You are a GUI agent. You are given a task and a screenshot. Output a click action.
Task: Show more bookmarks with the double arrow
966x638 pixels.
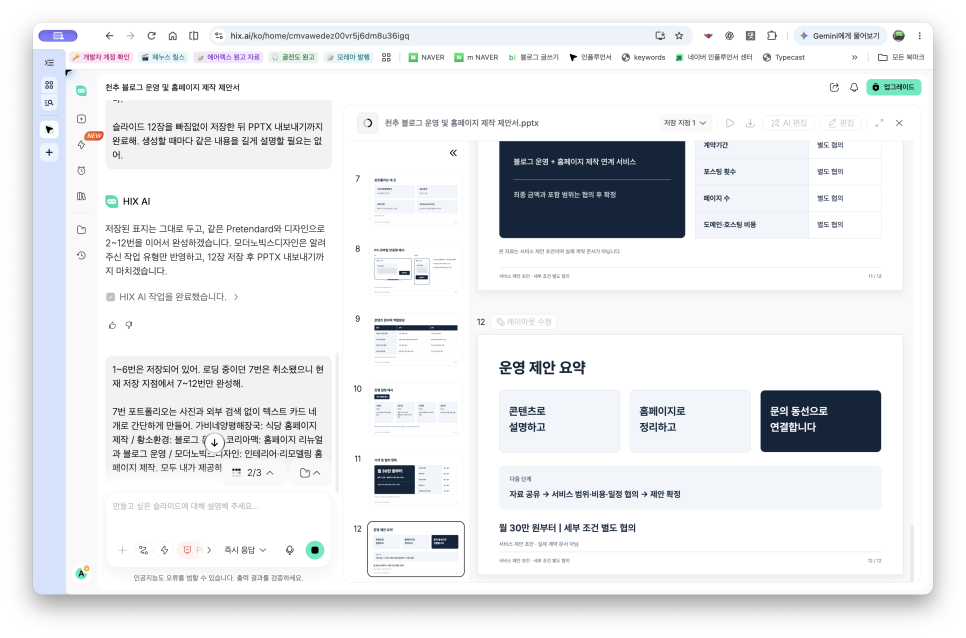coord(854,57)
